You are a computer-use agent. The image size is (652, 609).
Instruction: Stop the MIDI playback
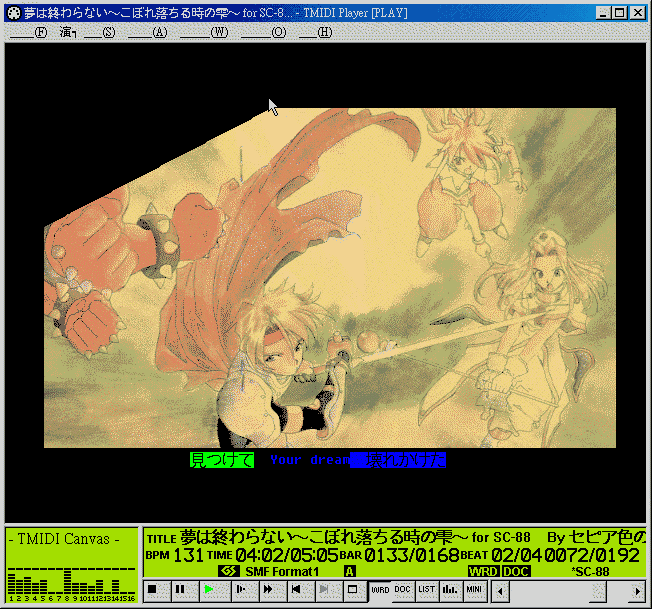[x=152, y=591]
